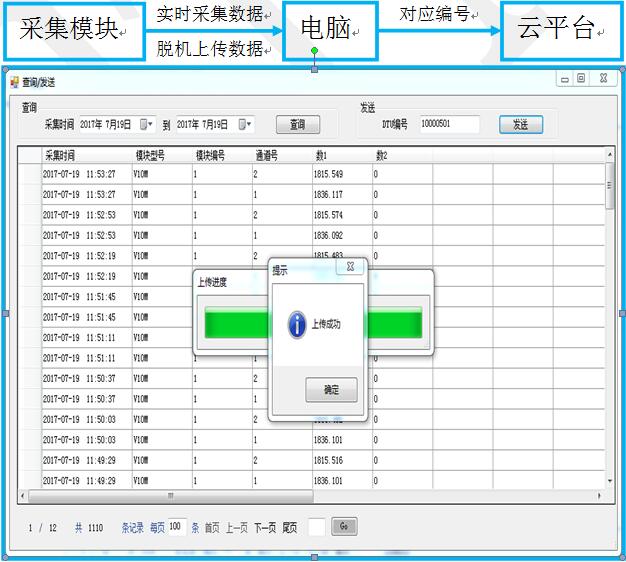Close the 提示 dialog with the X
This screenshot has width=626, height=562.
[x=351, y=268]
